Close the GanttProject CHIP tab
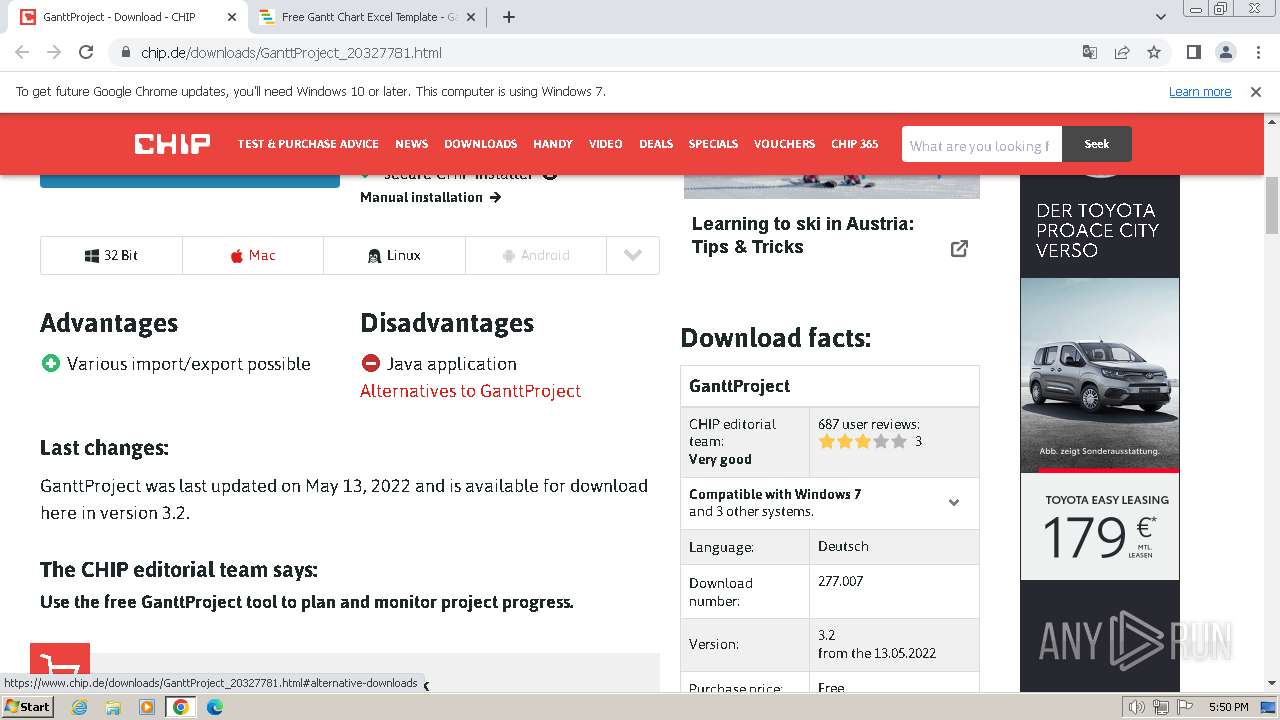This screenshot has height=720, width=1280. tap(231, 17)
